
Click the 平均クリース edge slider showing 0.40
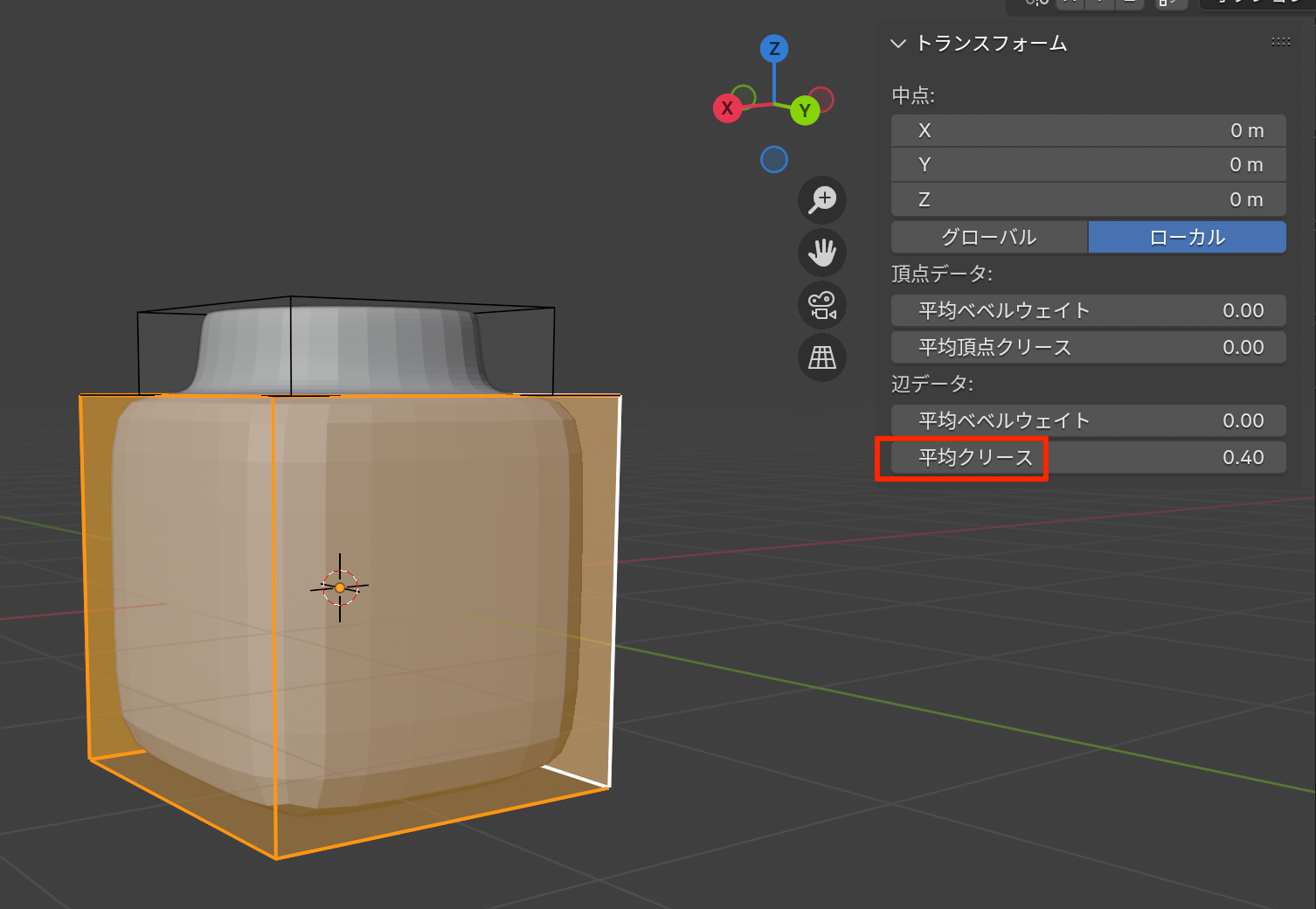coord(1088,457)
